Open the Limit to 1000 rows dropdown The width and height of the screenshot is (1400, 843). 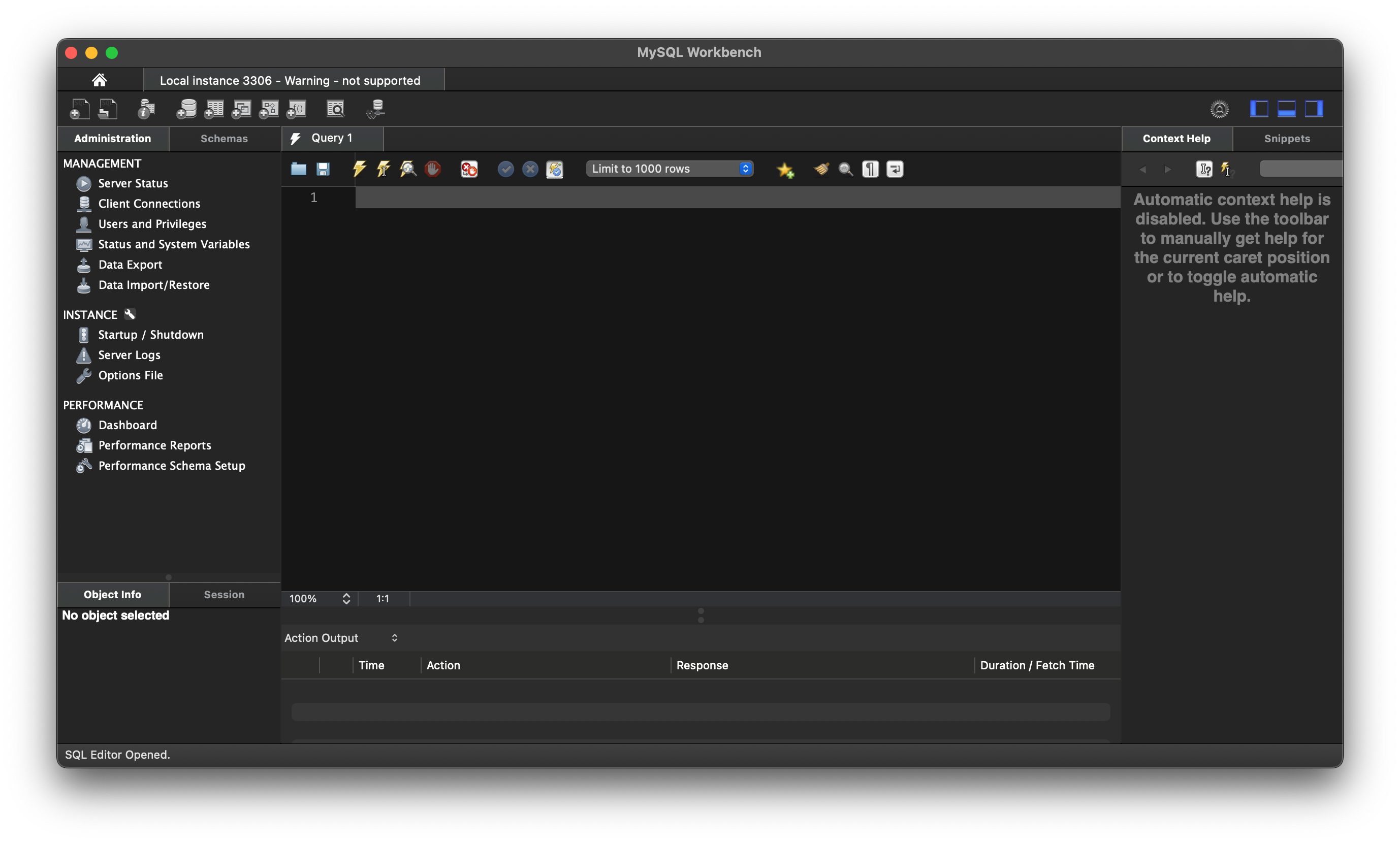tap(670, 169)
